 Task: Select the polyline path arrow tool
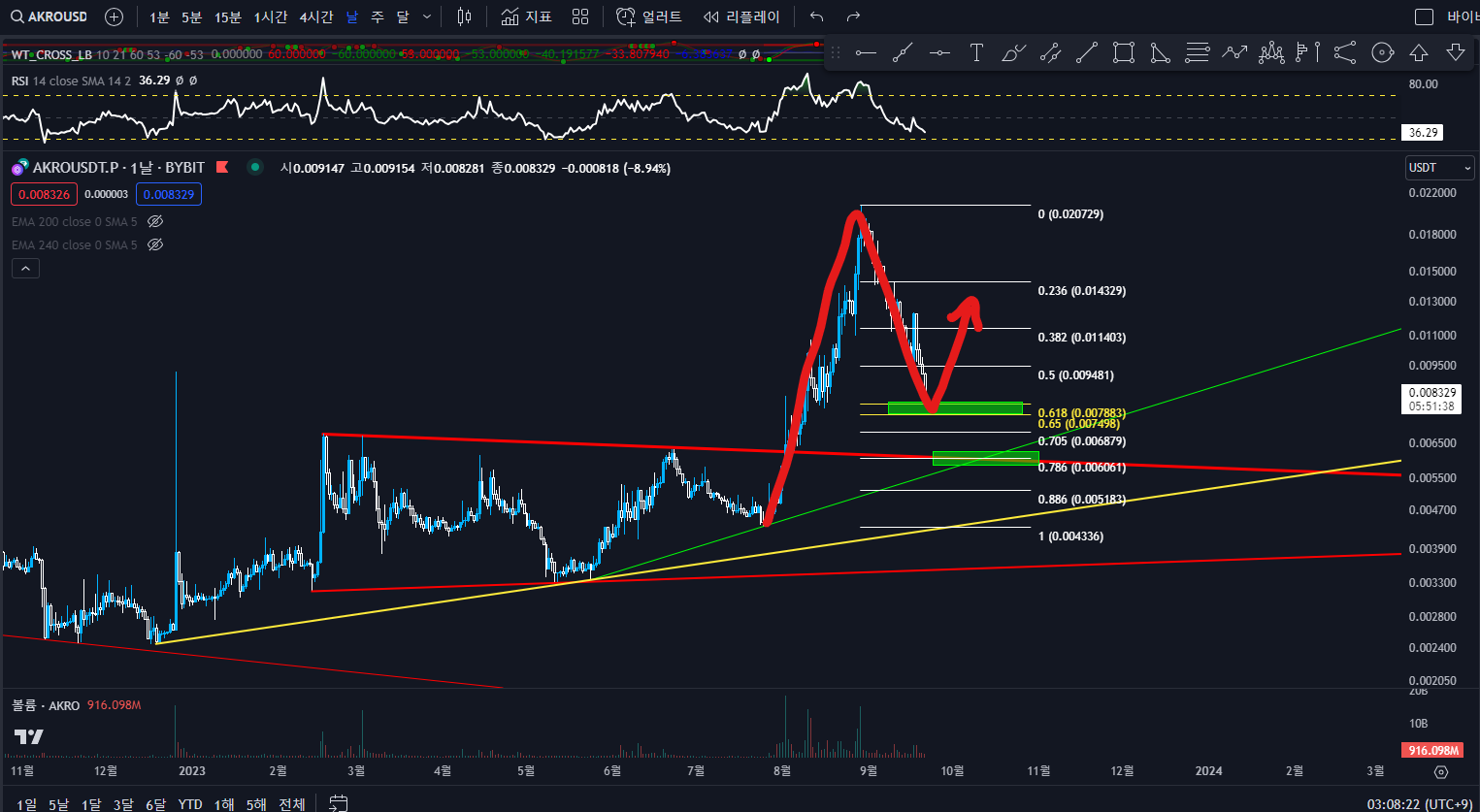[1234, 52]
